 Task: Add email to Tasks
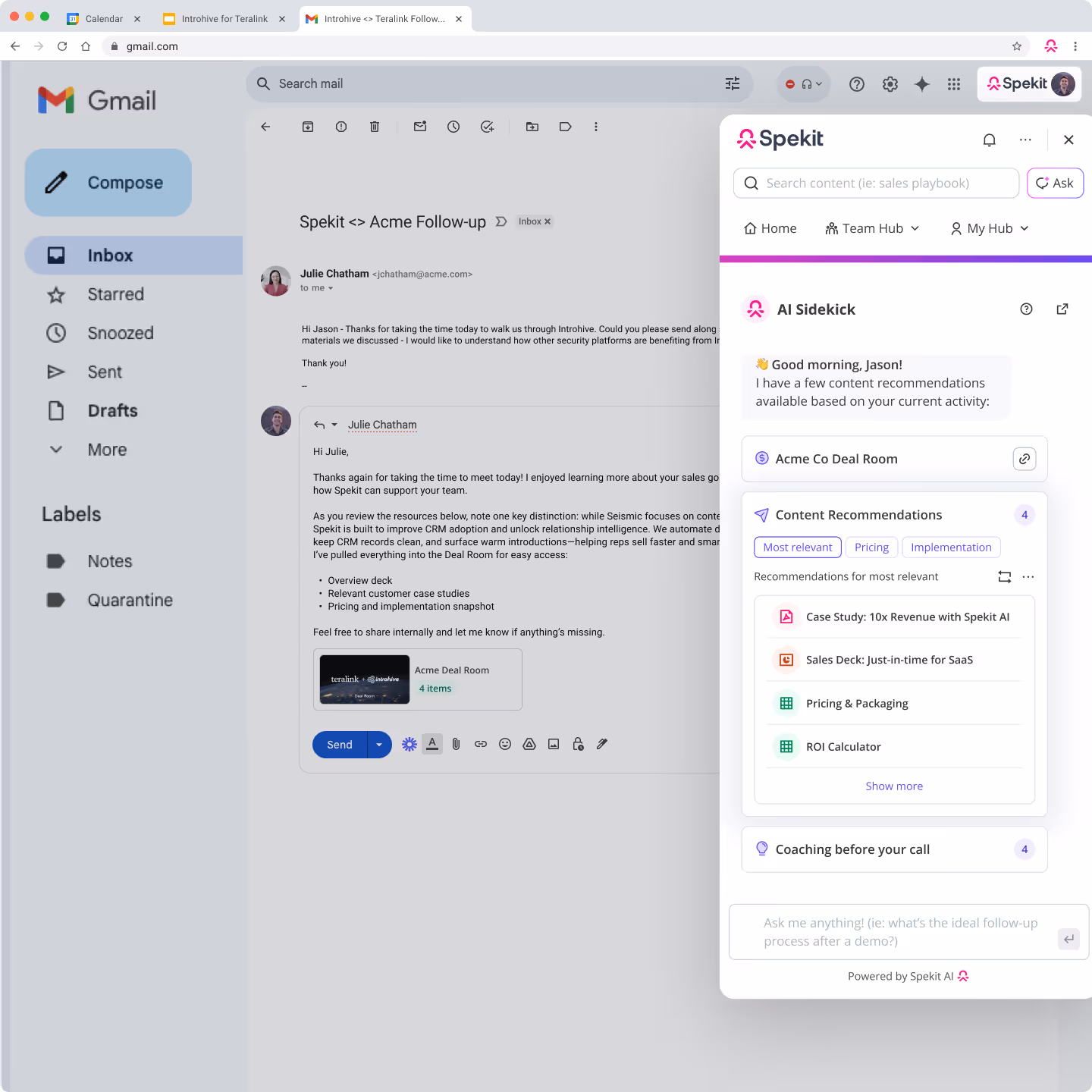click(487, 127)
